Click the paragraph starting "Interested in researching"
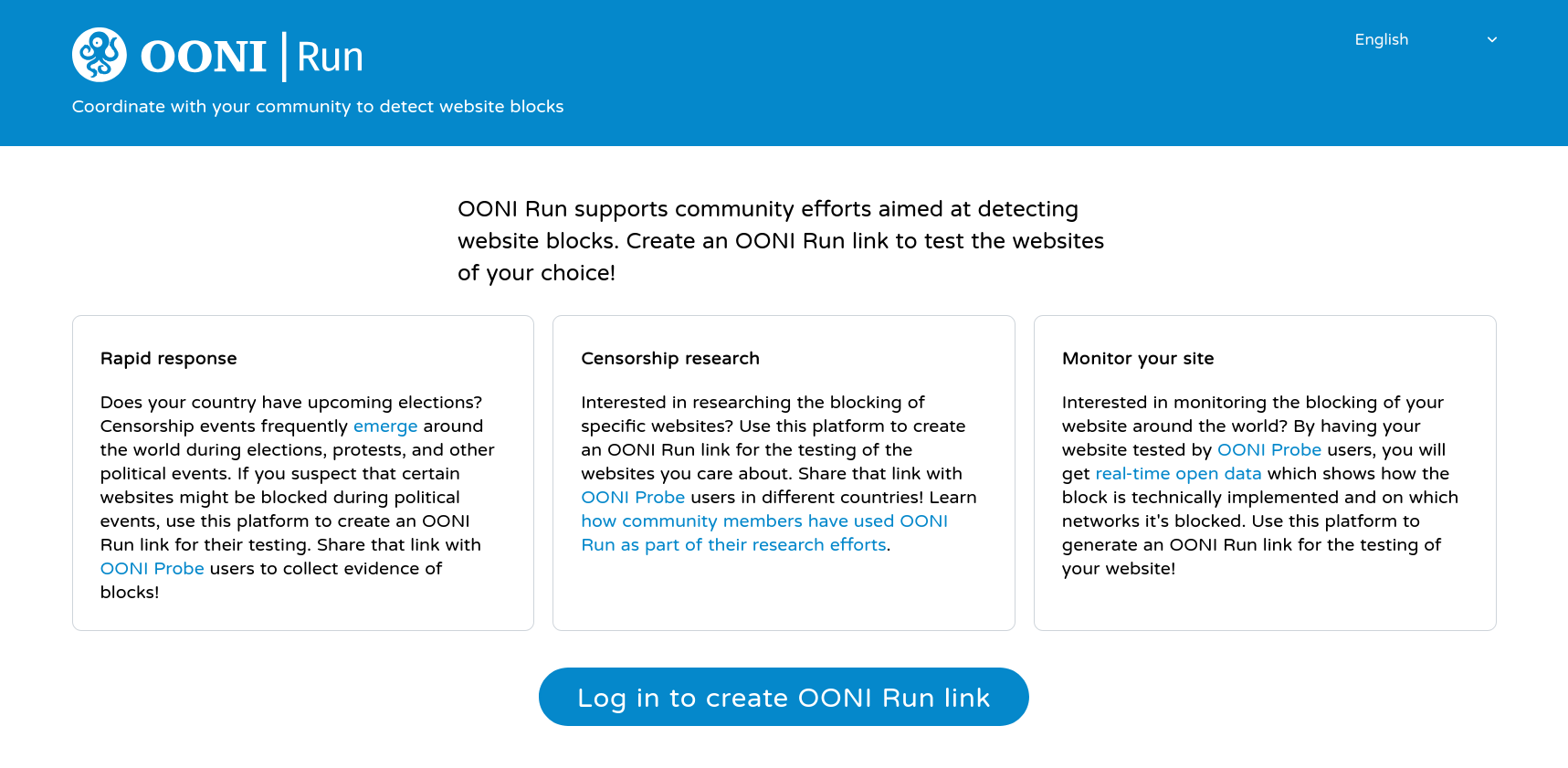 pyautogui.click(x=776, y=450)
